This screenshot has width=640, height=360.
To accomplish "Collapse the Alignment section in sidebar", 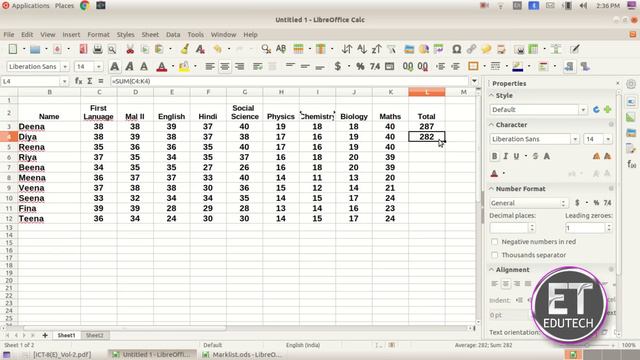I will tap(491, 270).
